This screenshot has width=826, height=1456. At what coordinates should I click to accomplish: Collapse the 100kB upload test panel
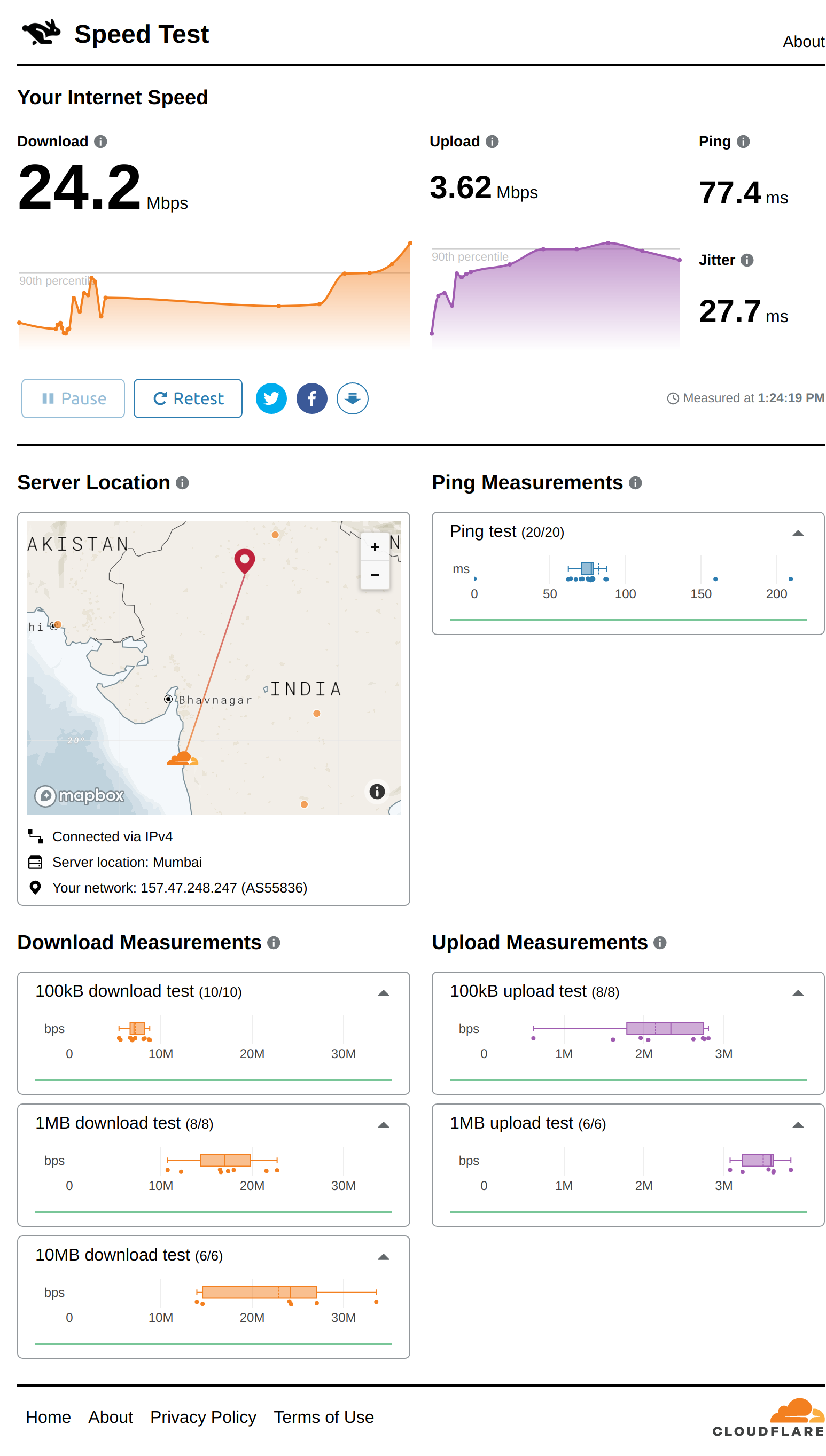(x=798, y=993)
